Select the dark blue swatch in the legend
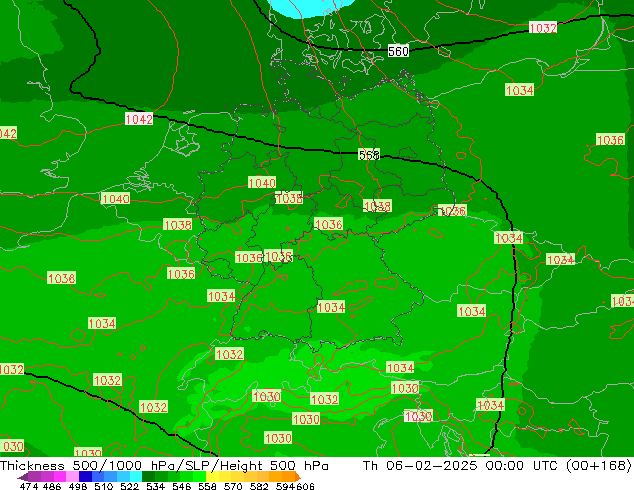 point(85,476)
